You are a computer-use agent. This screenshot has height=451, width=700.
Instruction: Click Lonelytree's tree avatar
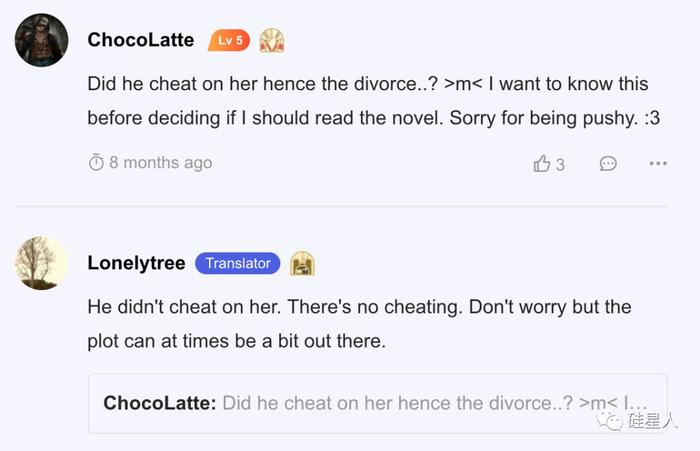point(42,263)
